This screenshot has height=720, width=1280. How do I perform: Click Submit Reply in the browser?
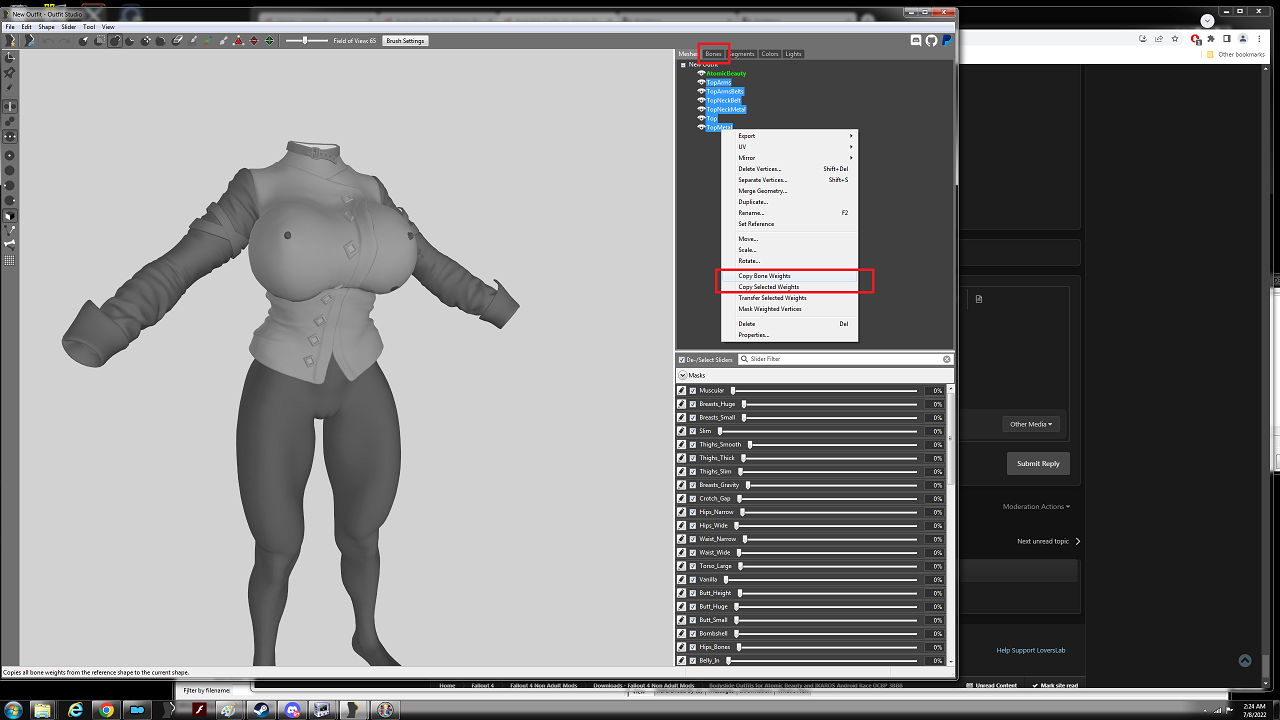(1038, 464)
